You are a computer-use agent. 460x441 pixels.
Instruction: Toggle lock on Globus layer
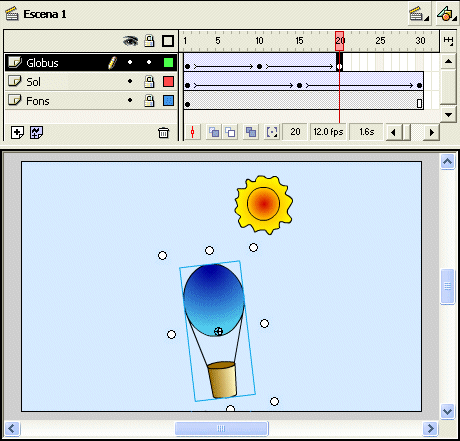point(149,62)
